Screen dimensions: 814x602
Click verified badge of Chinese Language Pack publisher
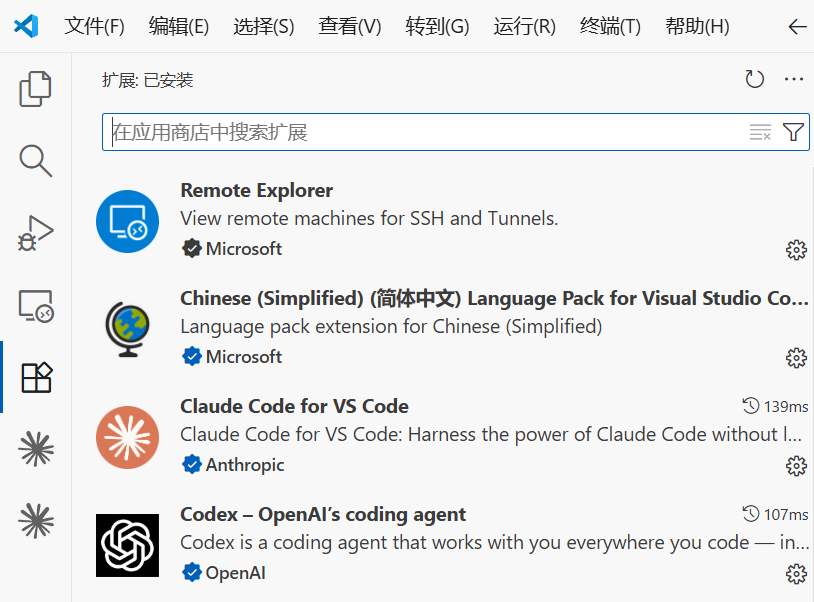[192, 357]
